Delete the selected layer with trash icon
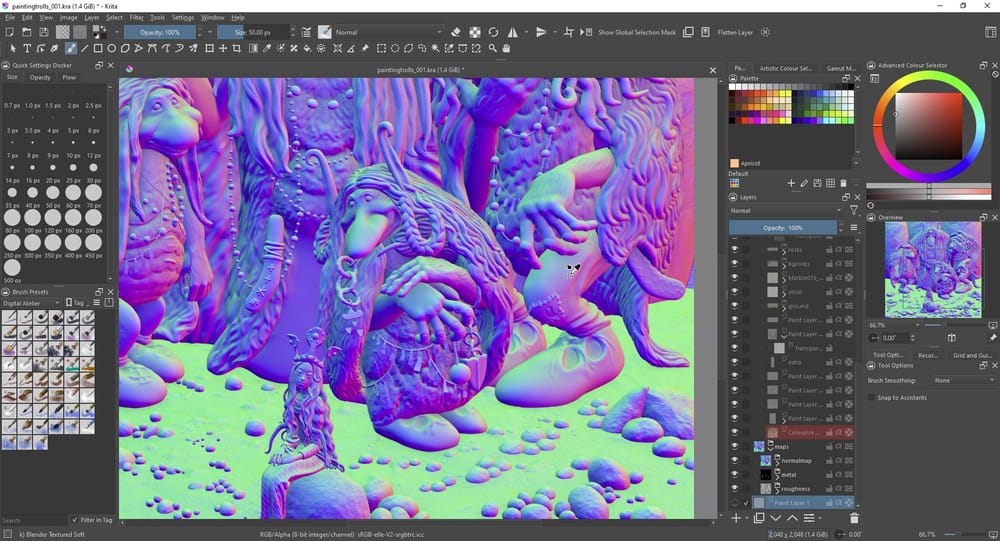The image size is (1000, 541). [854, 518]
